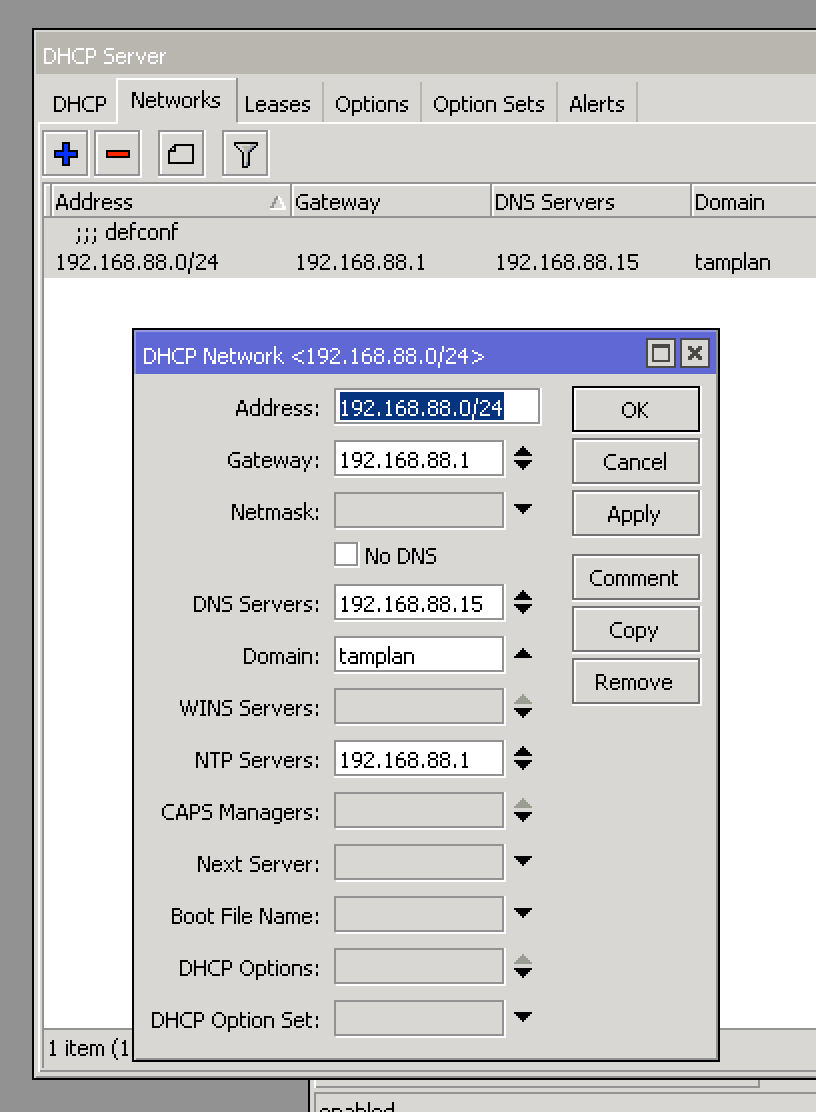Add a new DHCP network with plus icon

65,153
